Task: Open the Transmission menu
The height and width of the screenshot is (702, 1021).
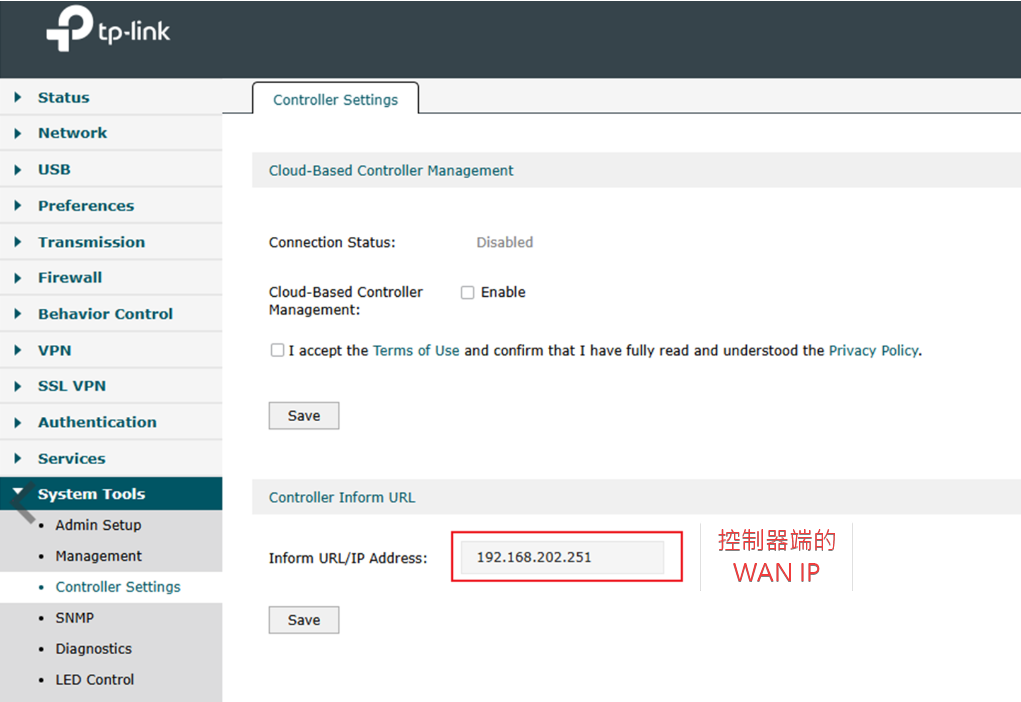Action: (x=91, y=242)
